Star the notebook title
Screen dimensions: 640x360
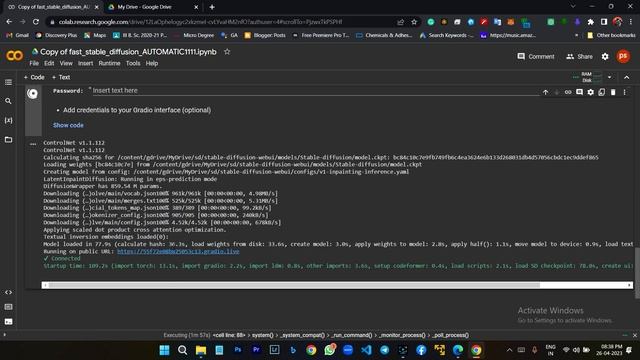click(227, 52)
